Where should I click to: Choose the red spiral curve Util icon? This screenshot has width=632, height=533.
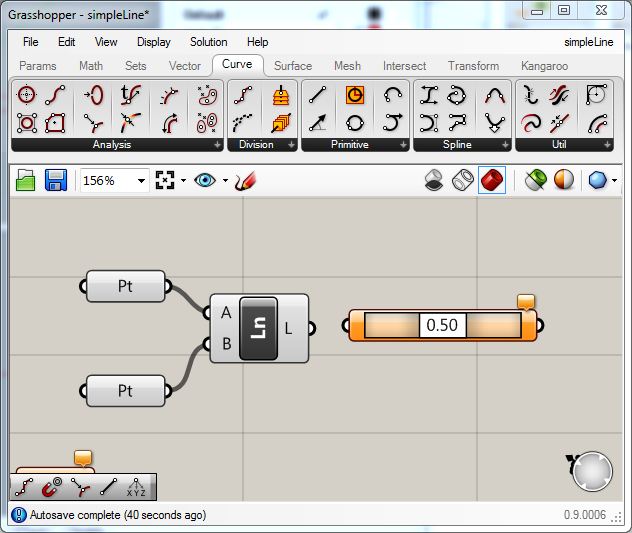tap(530, 123)
